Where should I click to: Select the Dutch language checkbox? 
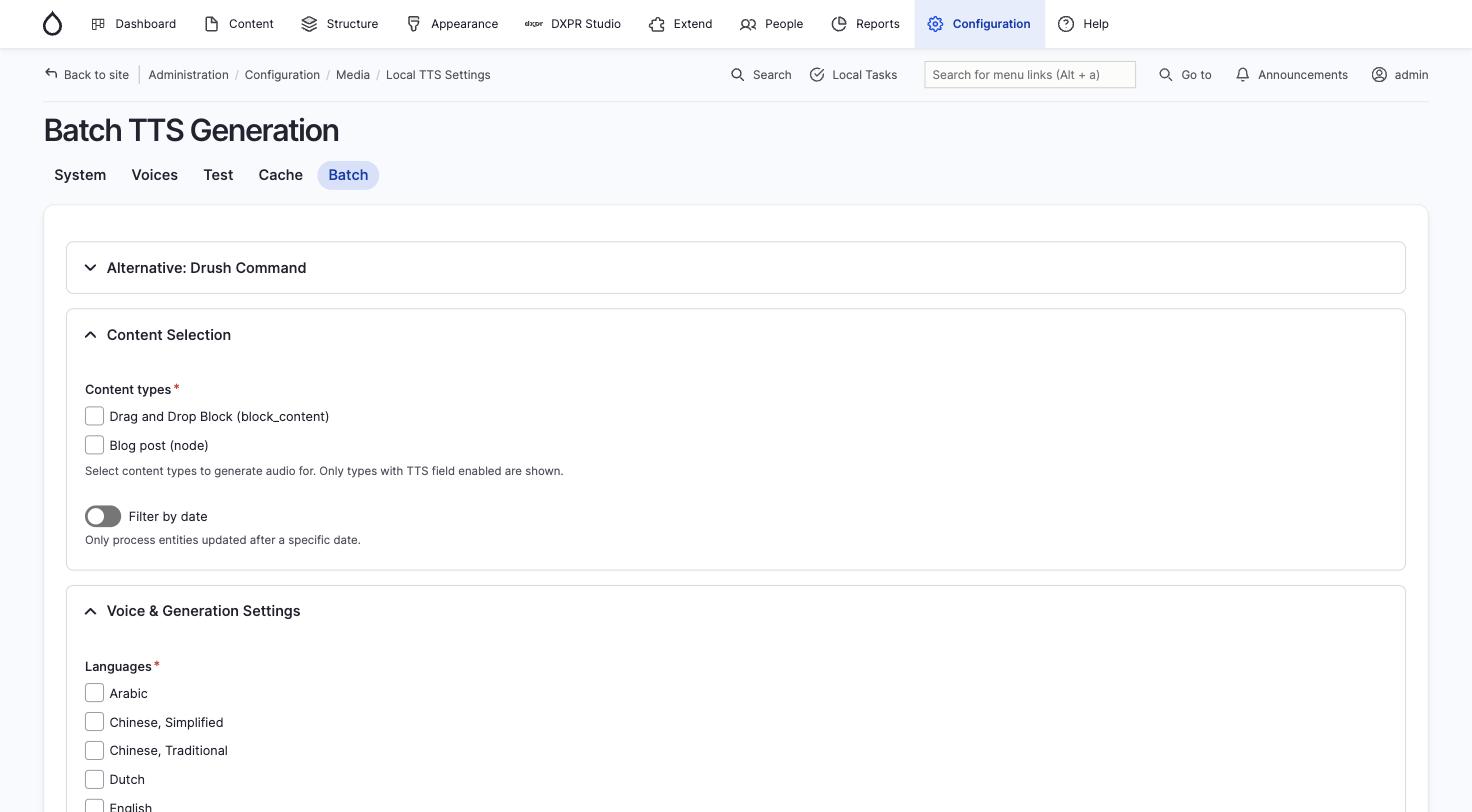94,779
